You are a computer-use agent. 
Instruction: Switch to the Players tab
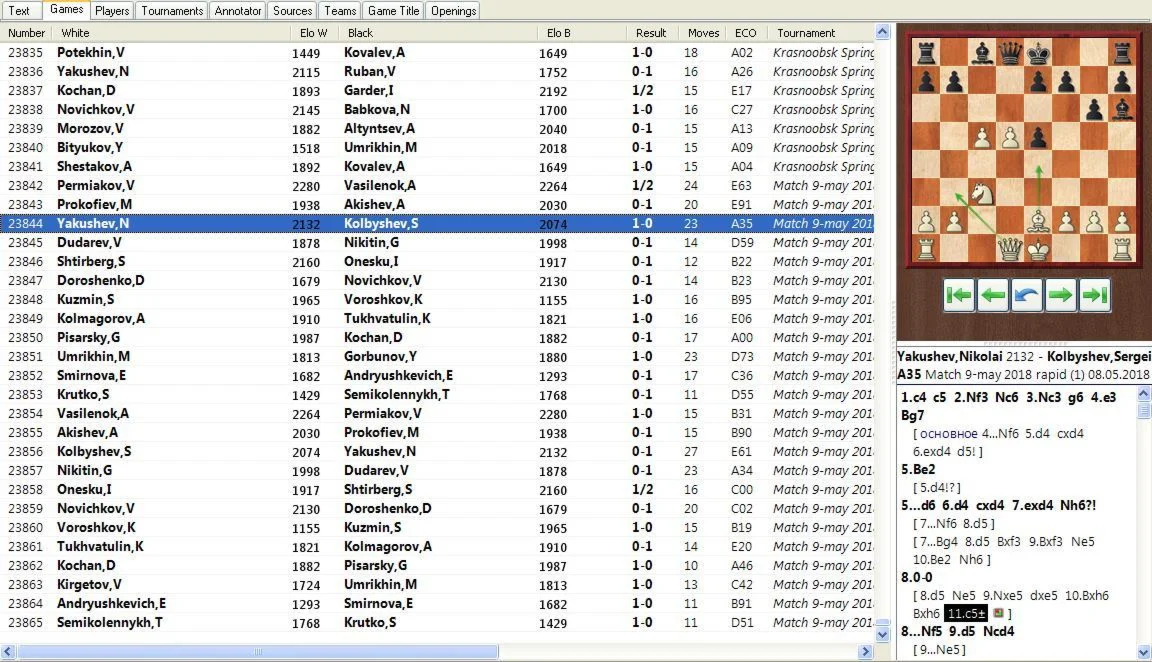[x=112, y=11]
